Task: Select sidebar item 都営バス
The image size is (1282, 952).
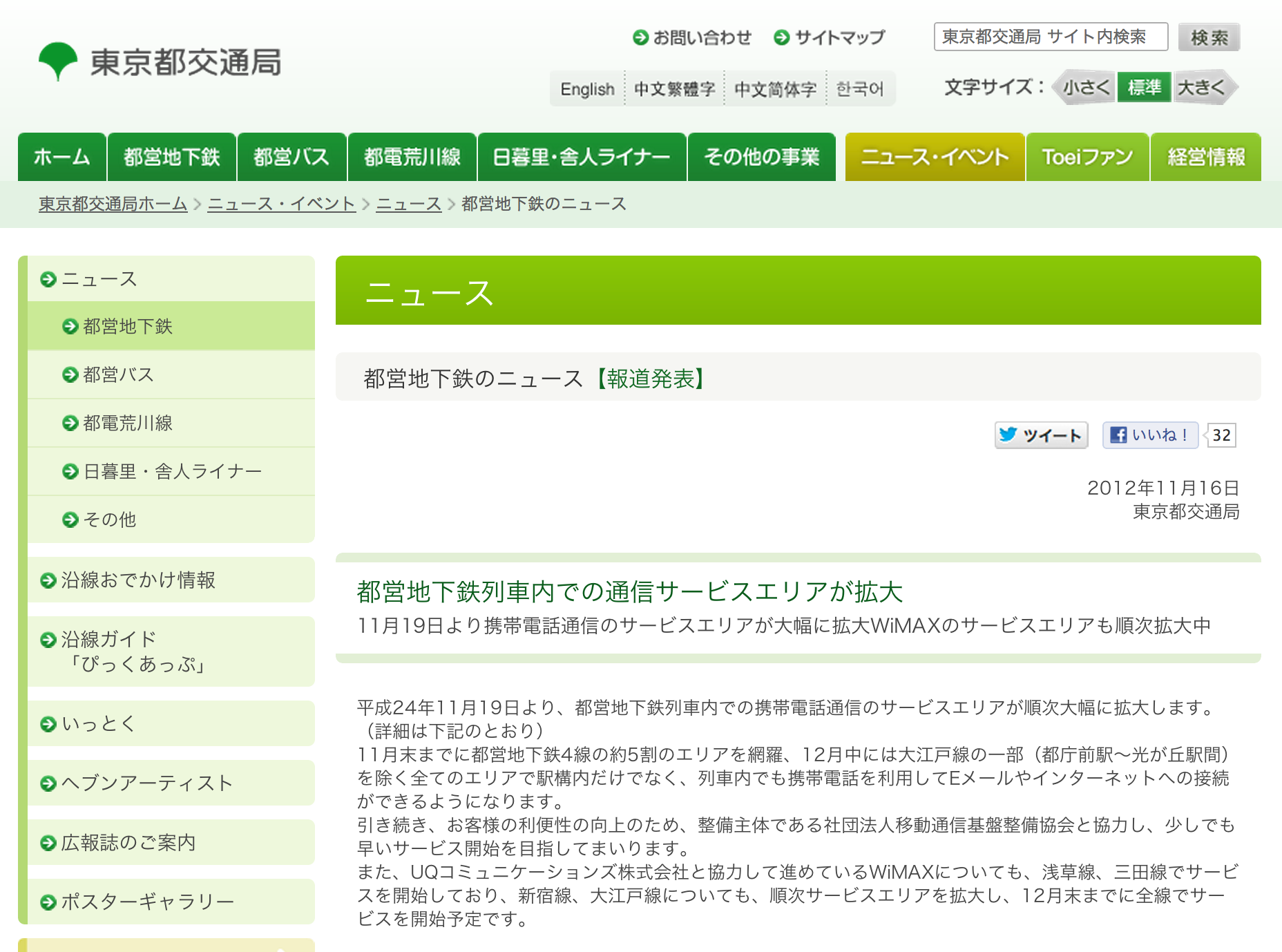Action: (171, 374)
